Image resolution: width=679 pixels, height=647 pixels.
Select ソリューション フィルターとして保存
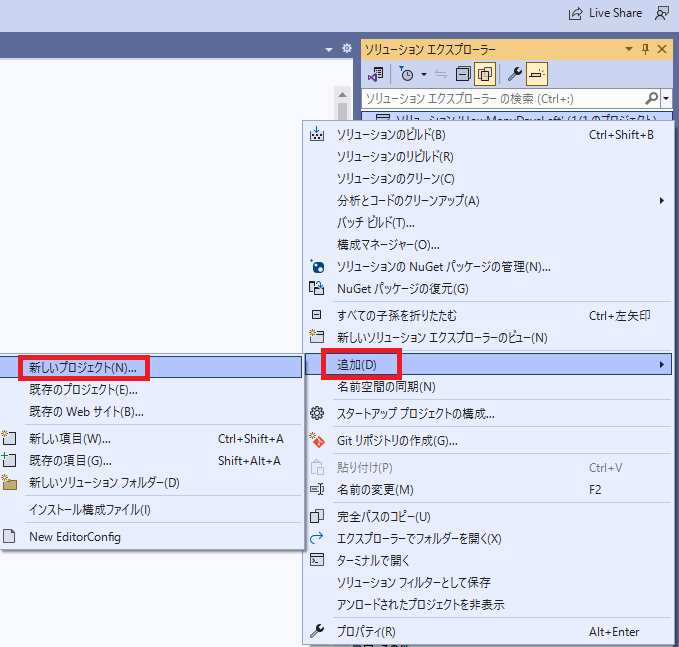point(489,582)
